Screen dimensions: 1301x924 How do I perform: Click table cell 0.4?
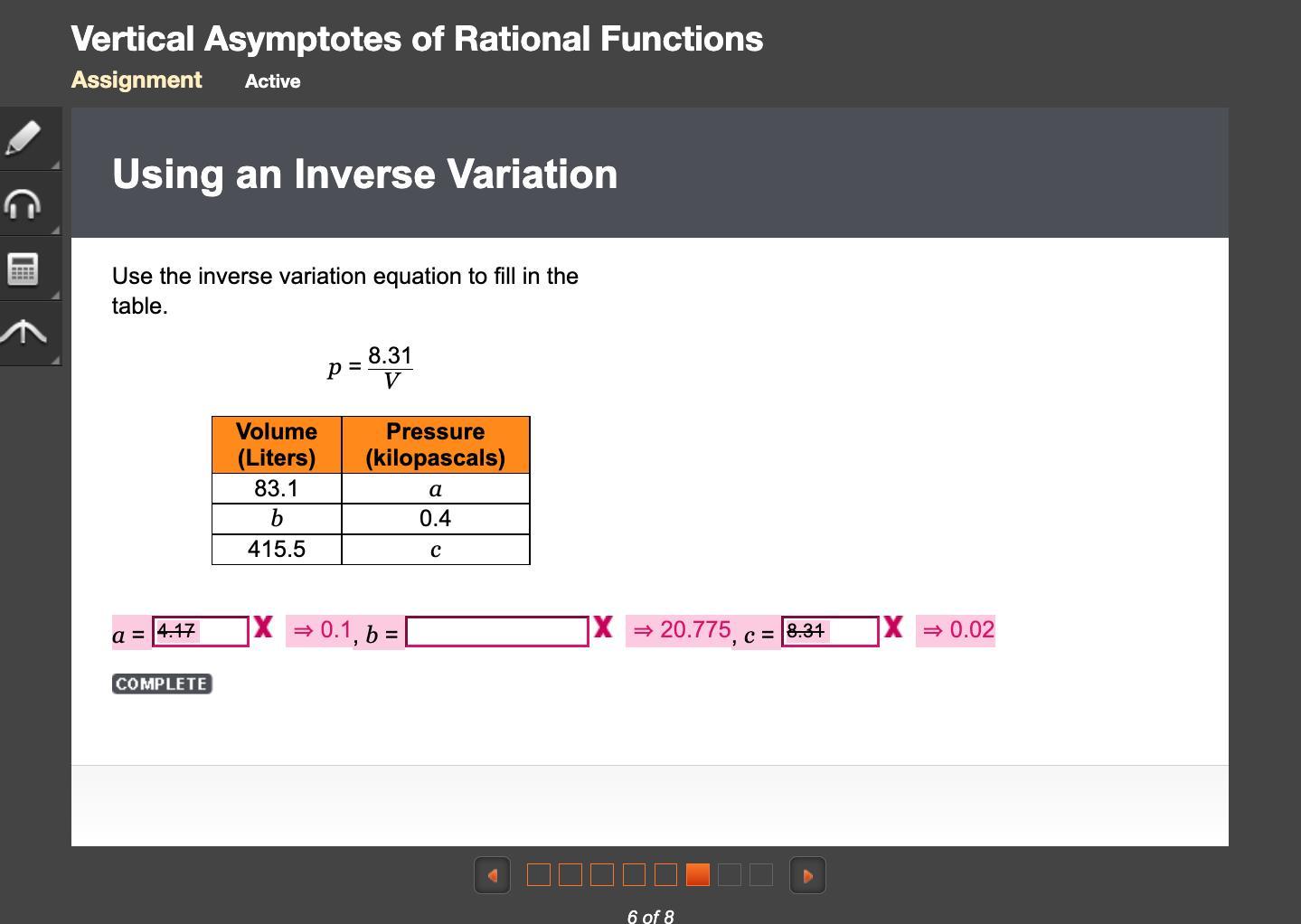point(435,518)
